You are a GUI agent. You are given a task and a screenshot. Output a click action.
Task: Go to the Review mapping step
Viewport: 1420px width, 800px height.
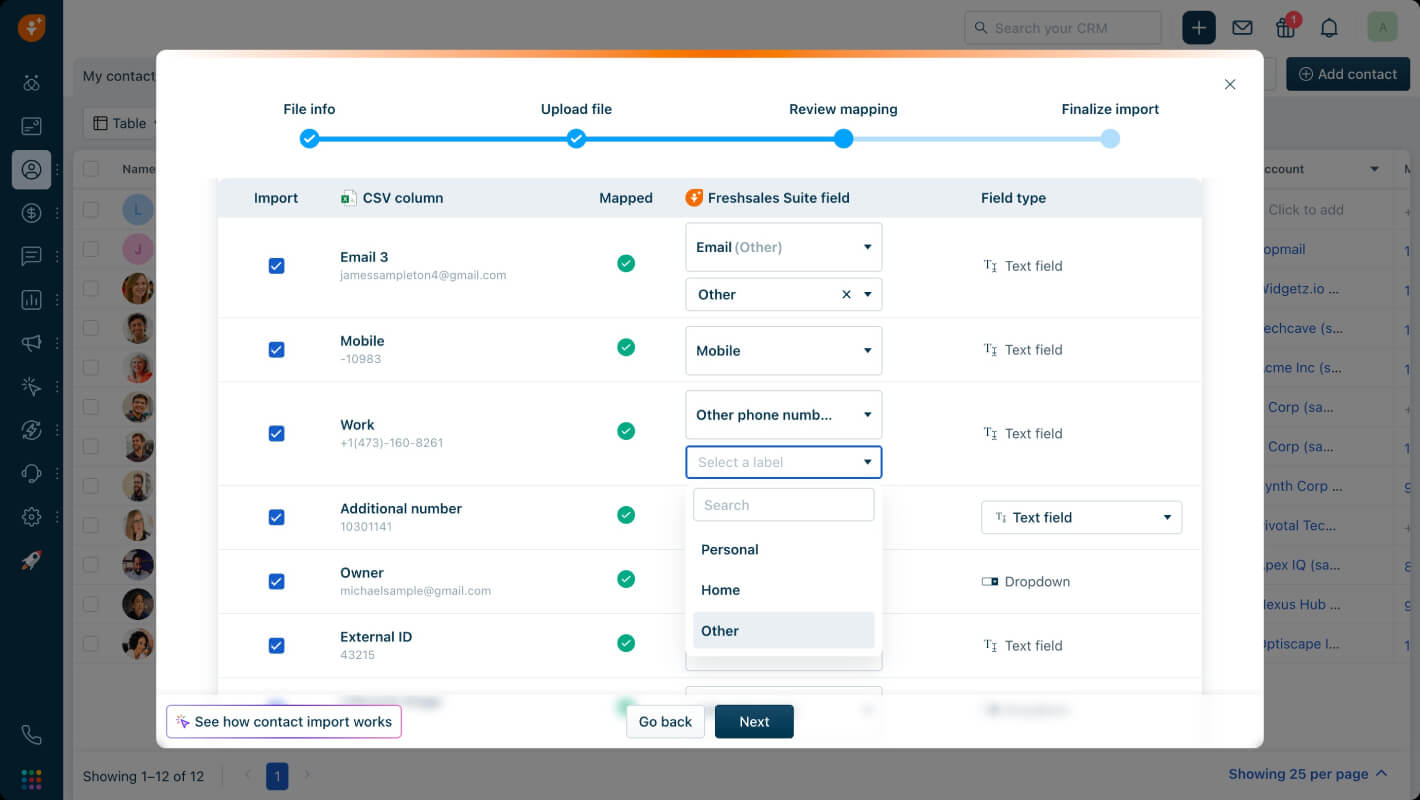[x=843, y=139]
